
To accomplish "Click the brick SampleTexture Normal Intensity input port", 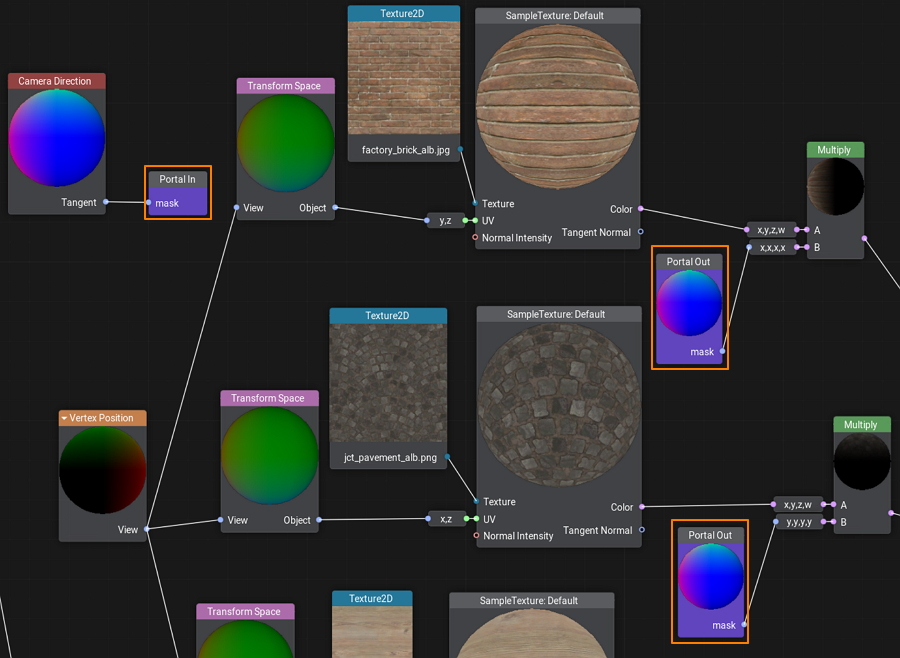I will tap(475, 238).
